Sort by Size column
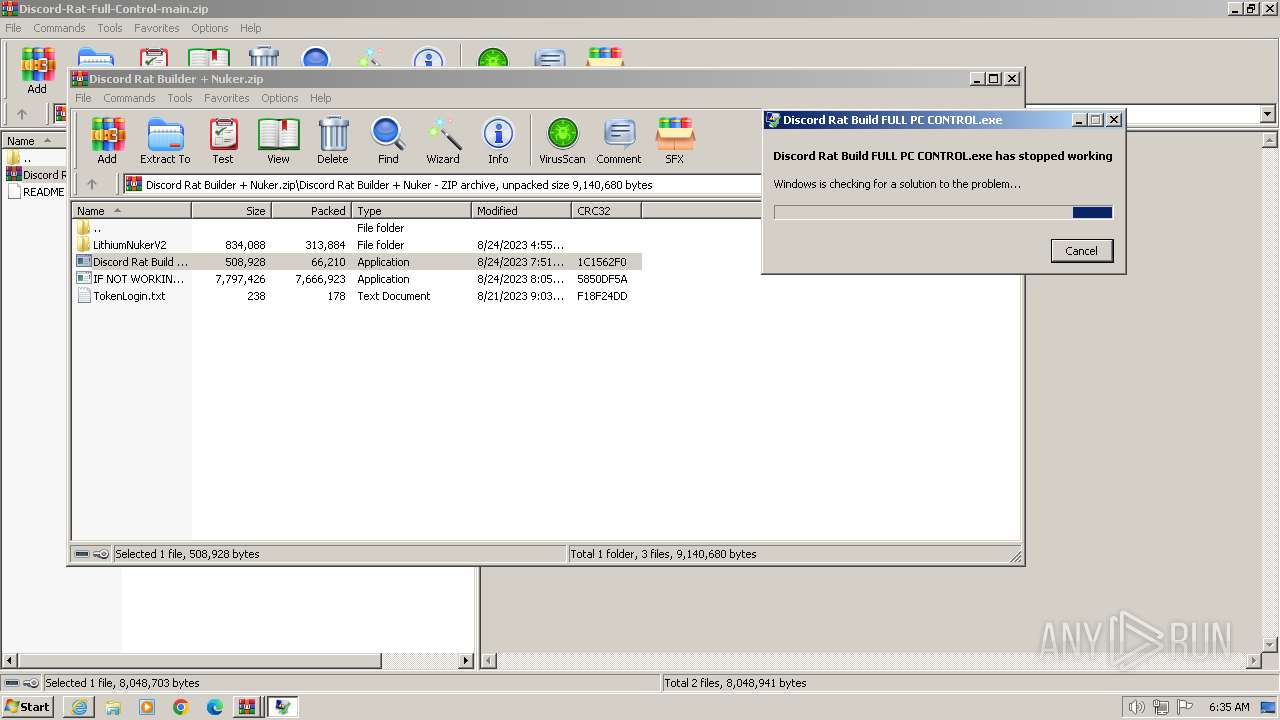Image resolution: width=1280 pixels, height=720 pixels. [231, 211]
